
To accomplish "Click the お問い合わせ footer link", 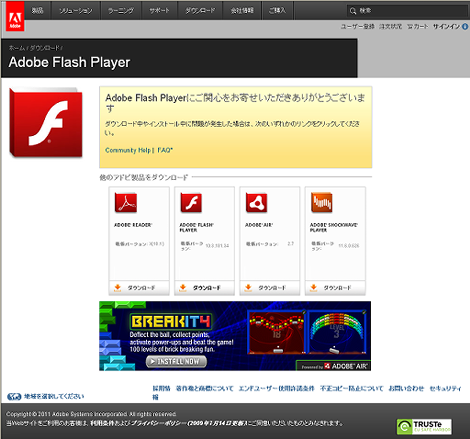I will (406, 388).
